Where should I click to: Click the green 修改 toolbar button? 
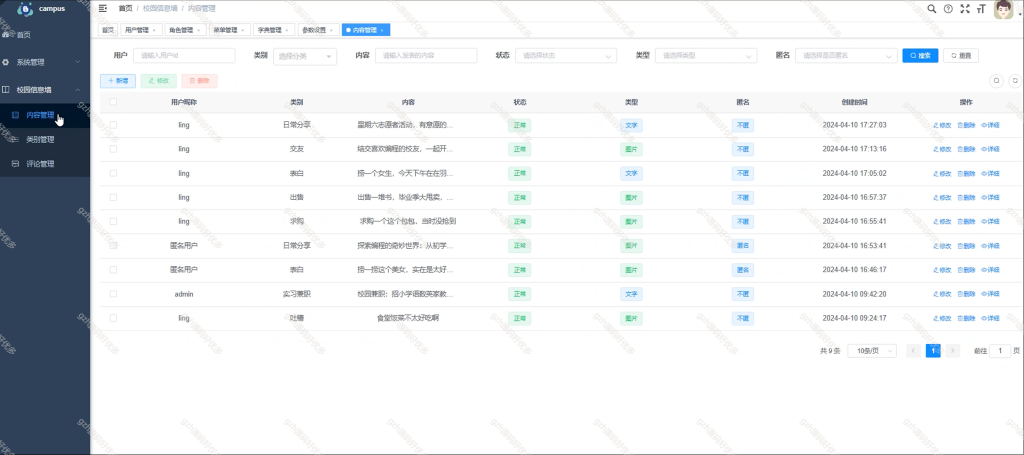tap(159, 81)
